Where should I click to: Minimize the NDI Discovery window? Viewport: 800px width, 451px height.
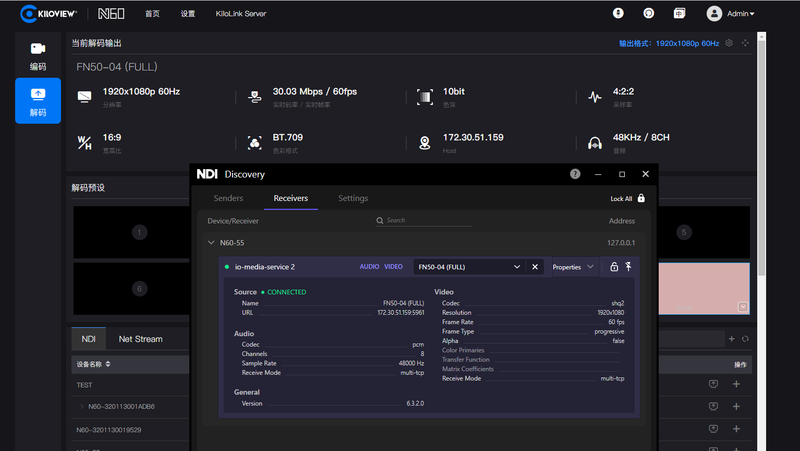coord(598,174)
